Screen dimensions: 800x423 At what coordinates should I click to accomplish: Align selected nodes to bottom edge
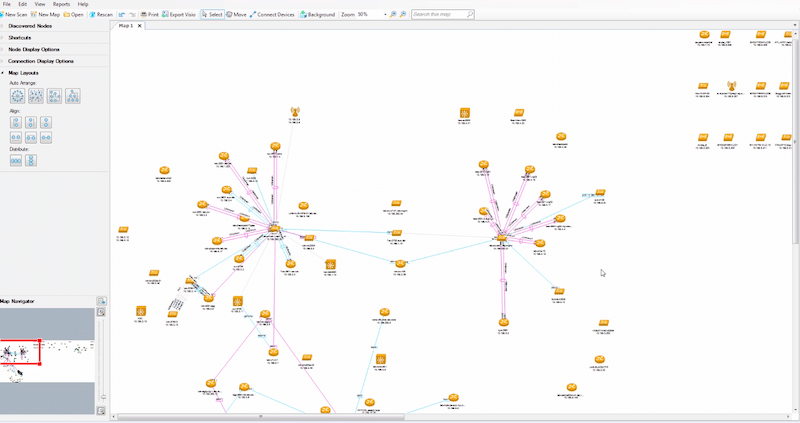click(x=16, y=137)
